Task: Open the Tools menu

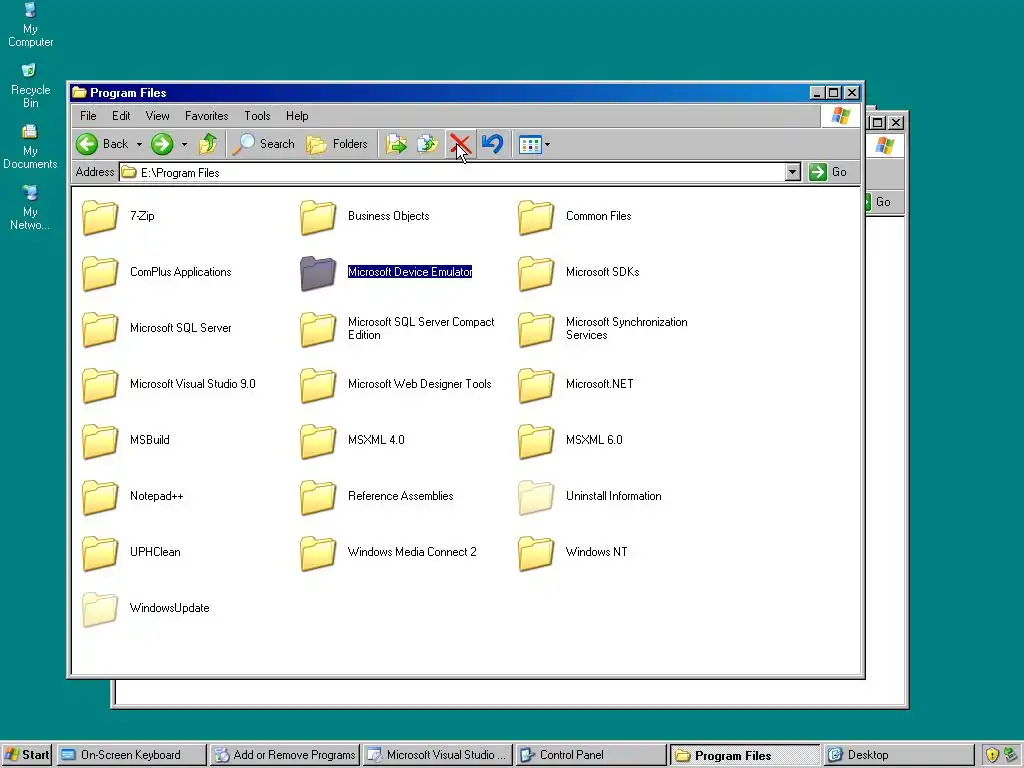Action: [x=257, y=116]
